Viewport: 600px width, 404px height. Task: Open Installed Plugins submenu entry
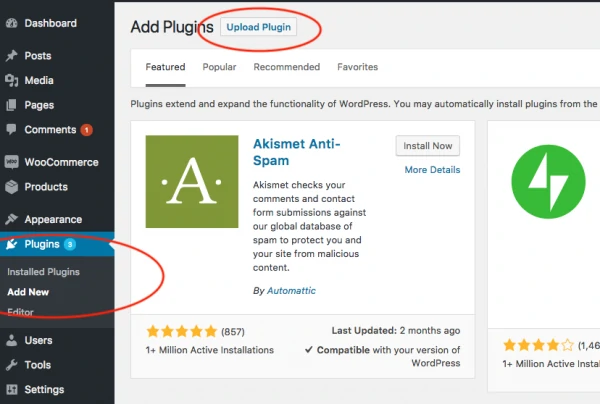[43, 272]
